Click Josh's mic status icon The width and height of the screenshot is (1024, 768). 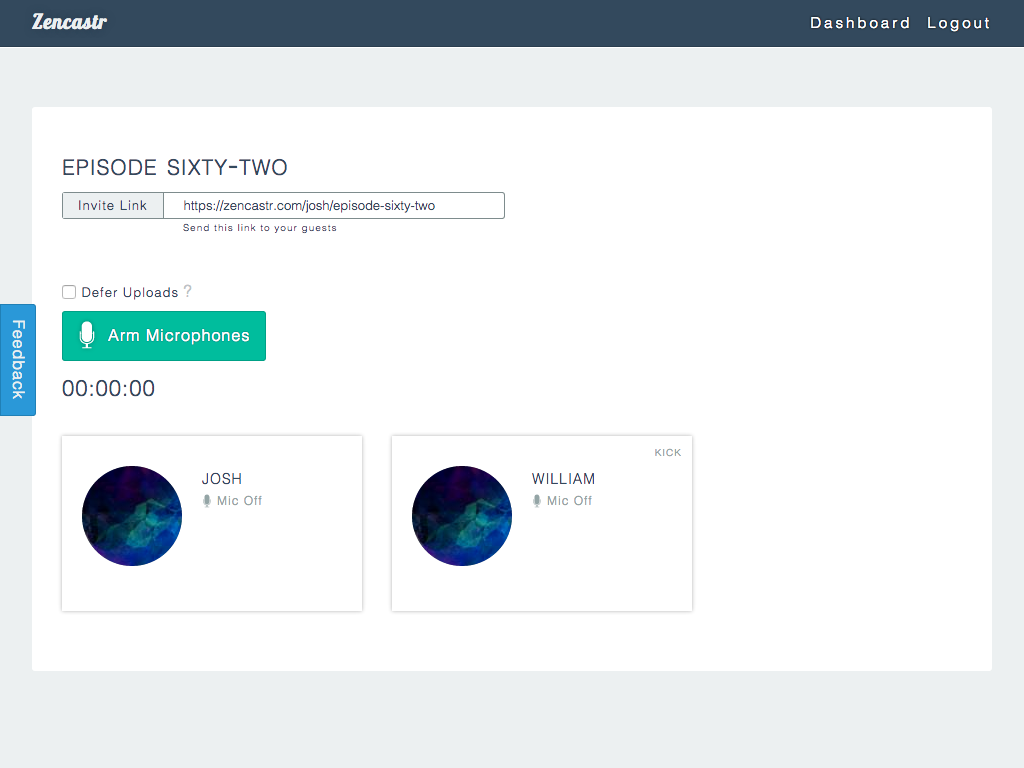pyautogui.click(x=207, y=501)
